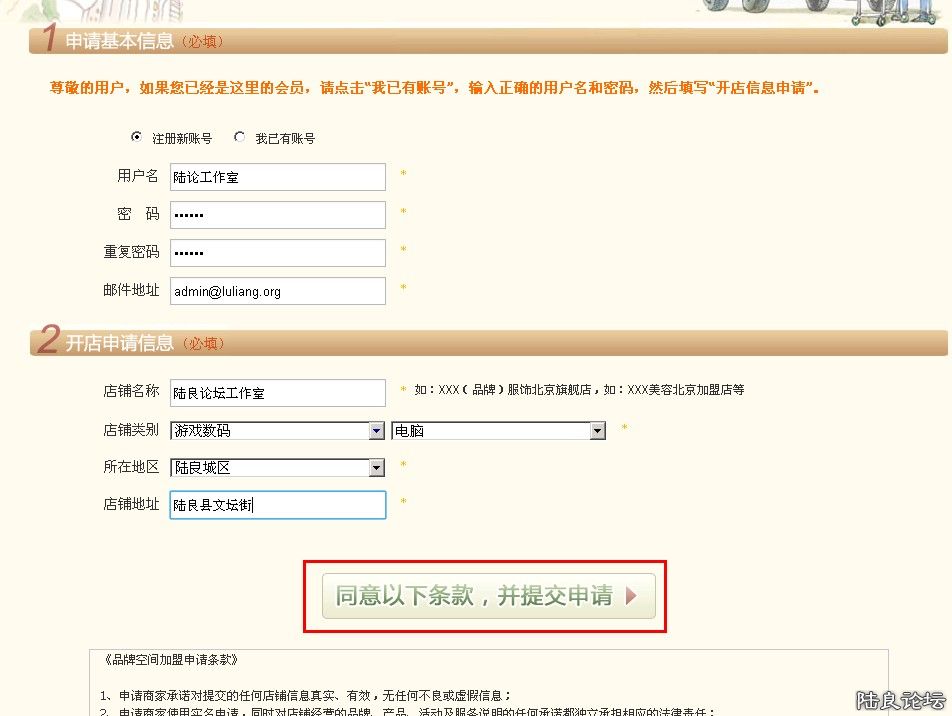Click the 重复密码 confirmation field
The height and width of the screenshot is (716, 952).
(x=277, y=253)
